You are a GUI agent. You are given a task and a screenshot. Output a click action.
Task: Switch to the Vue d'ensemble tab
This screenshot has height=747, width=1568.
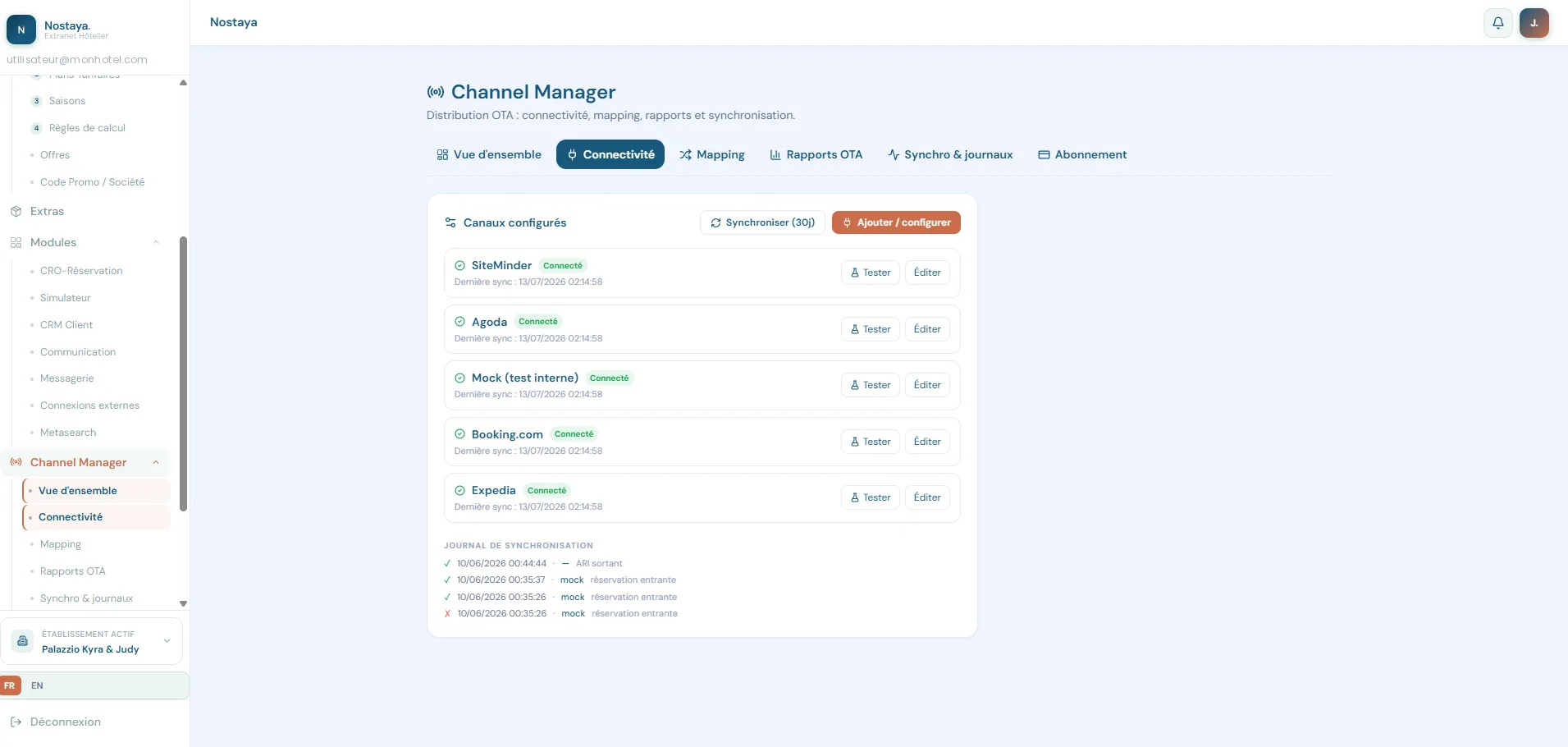point(489,154)
